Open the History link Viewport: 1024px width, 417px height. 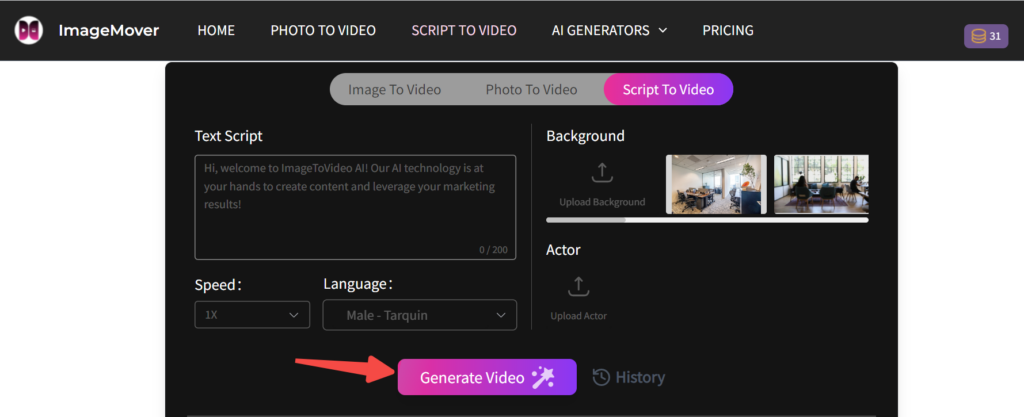click(629, 377)
